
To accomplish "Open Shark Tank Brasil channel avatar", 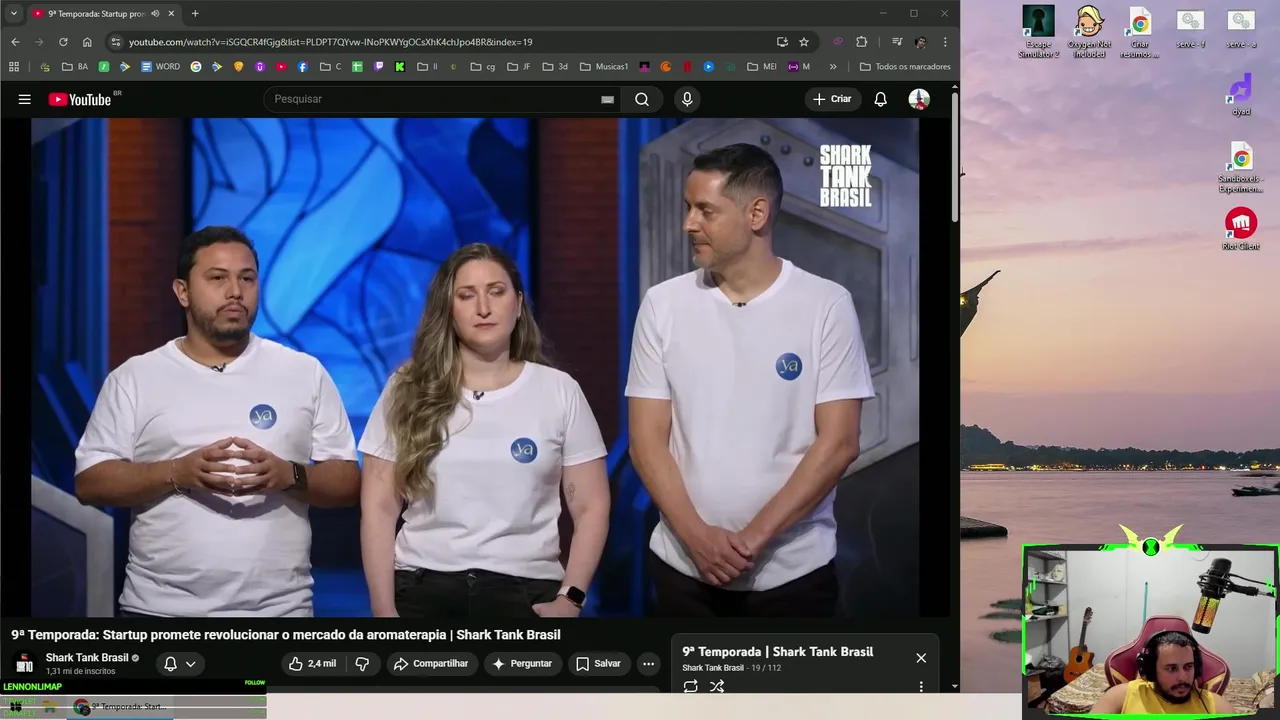I will tap(25, 663).
